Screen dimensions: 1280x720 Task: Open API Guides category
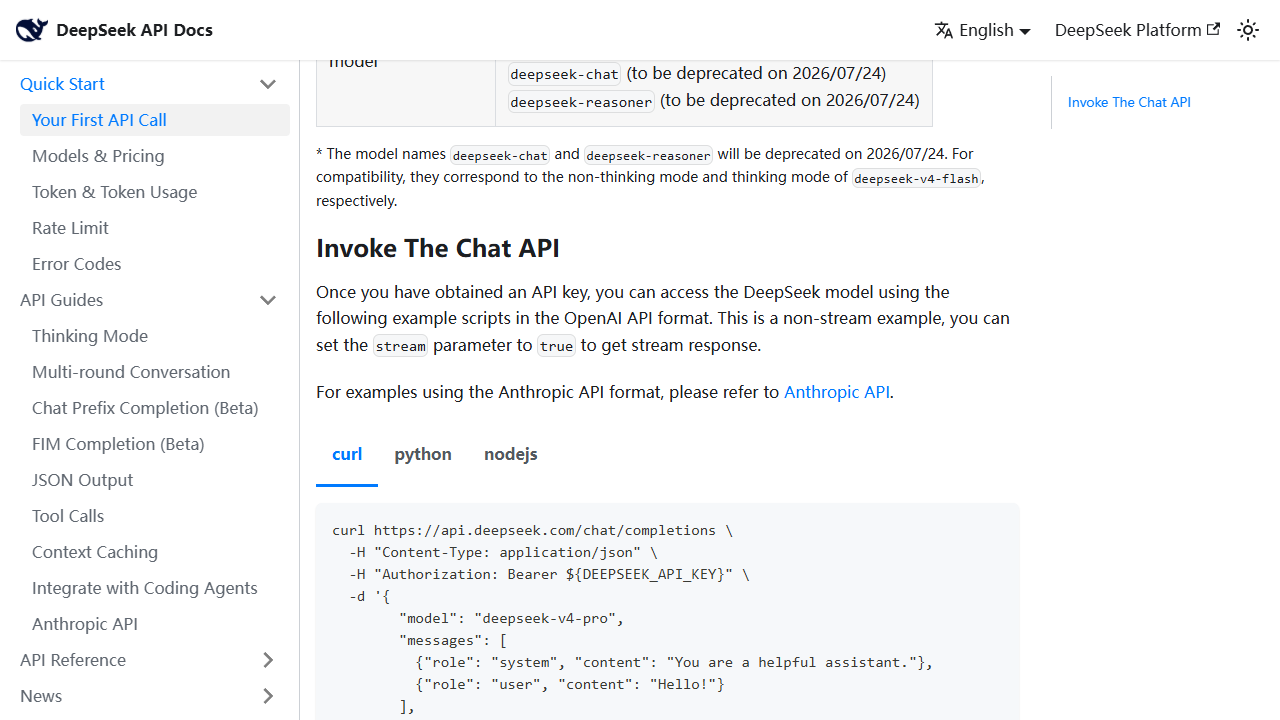(61, 300)
